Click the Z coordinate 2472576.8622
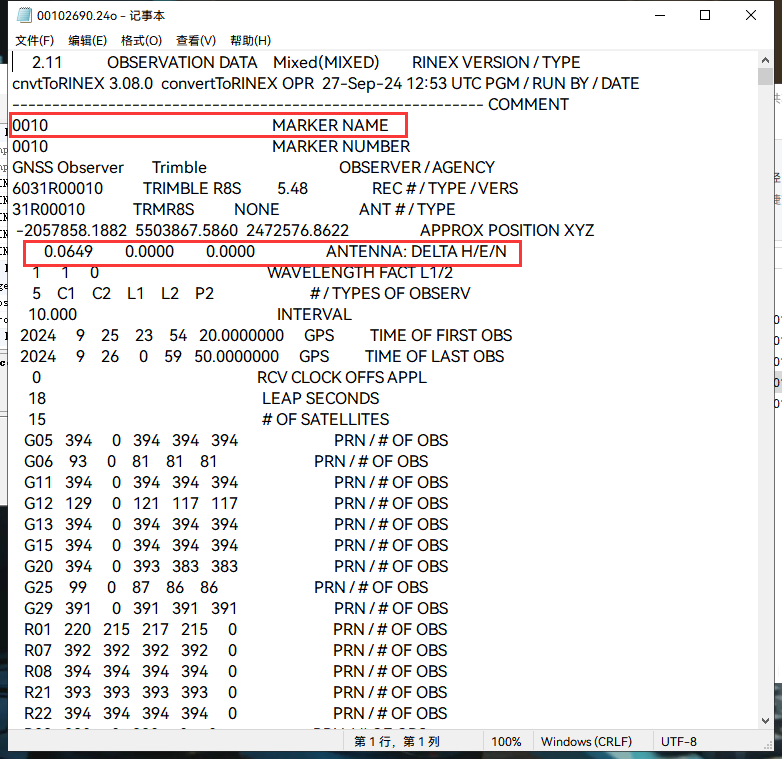782x759 pixels. 297,230
